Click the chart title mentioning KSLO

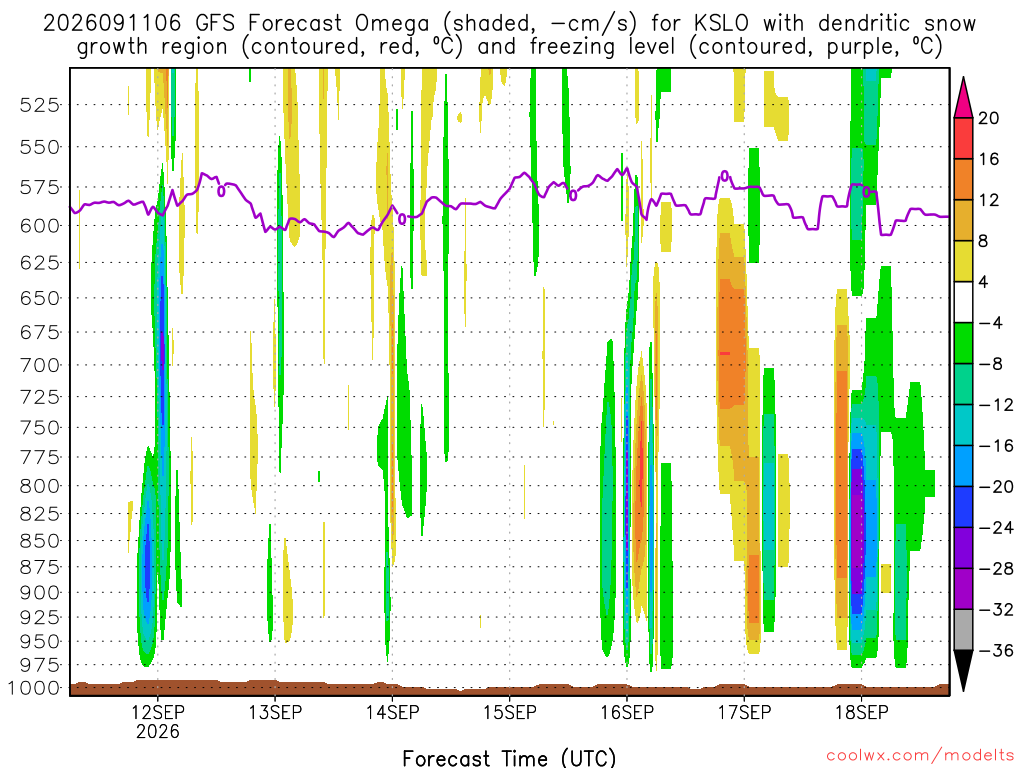(509, 35)
